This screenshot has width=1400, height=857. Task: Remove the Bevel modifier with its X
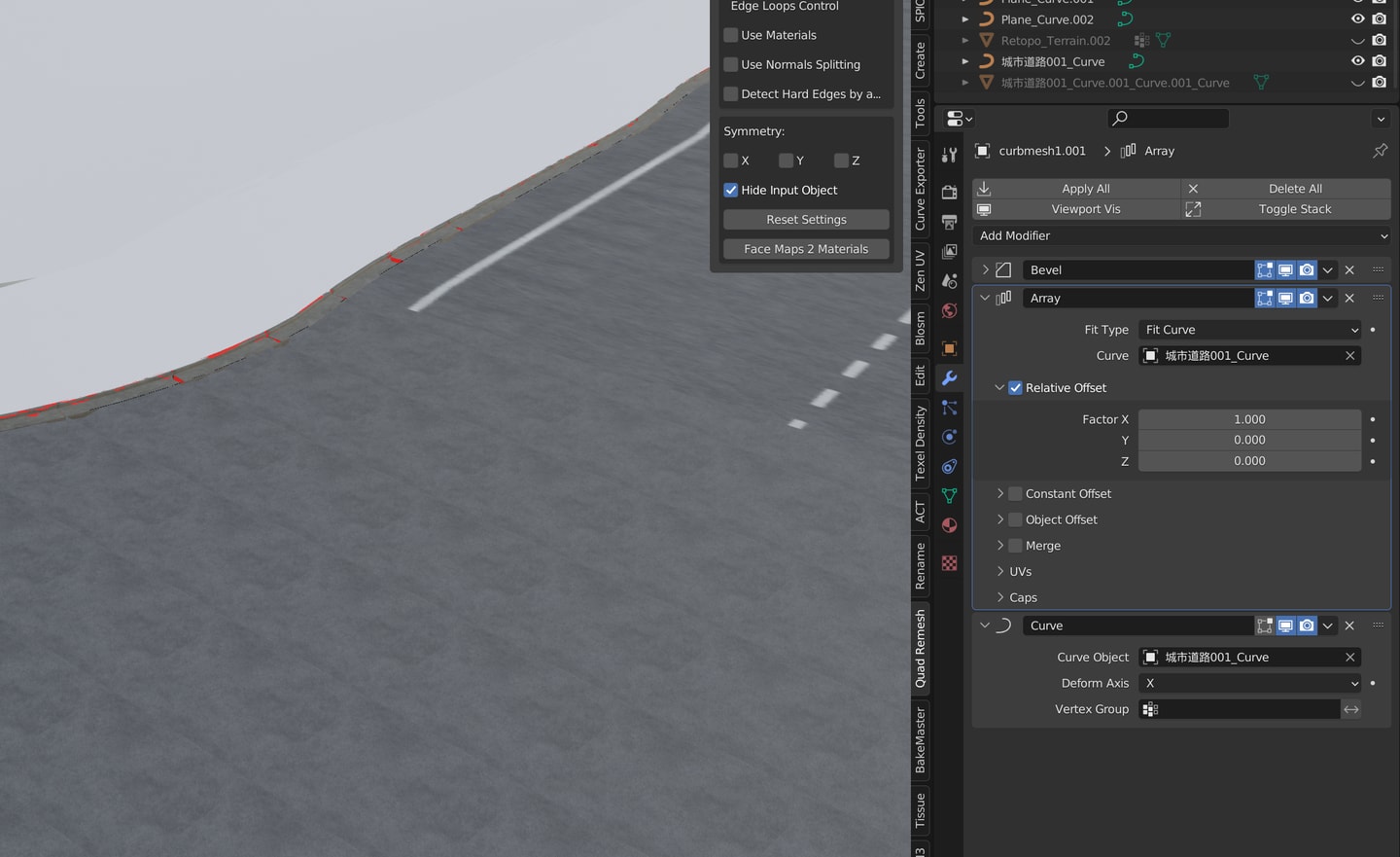(1349, 269)
